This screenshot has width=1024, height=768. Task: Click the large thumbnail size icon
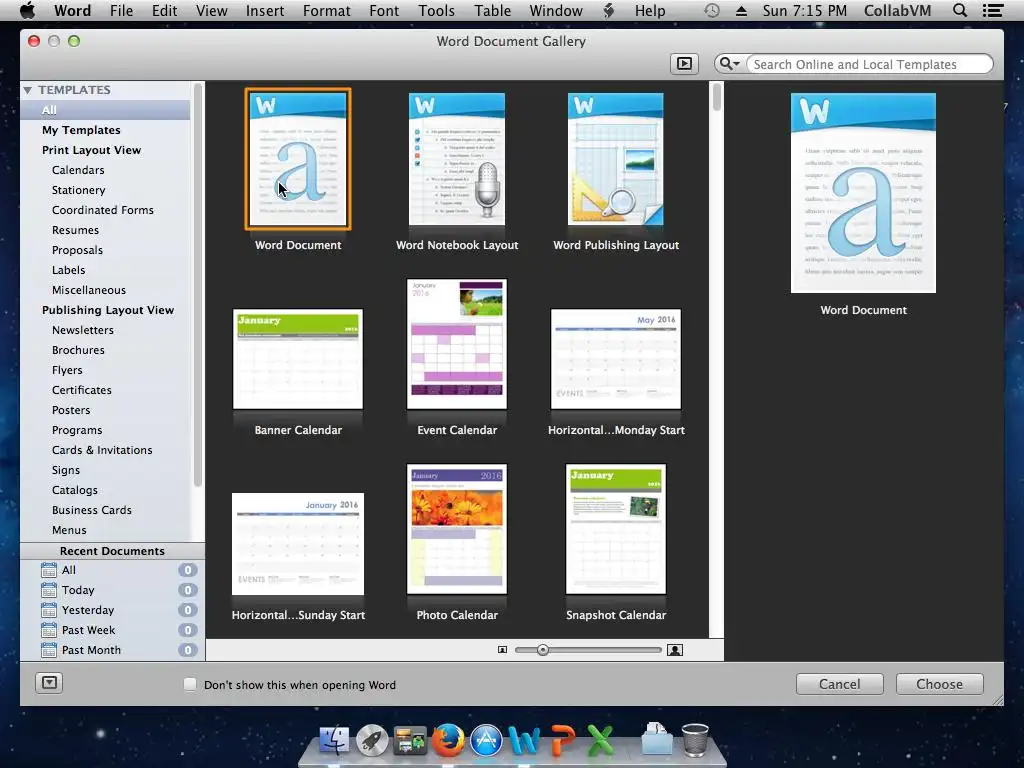coord(675,650)
